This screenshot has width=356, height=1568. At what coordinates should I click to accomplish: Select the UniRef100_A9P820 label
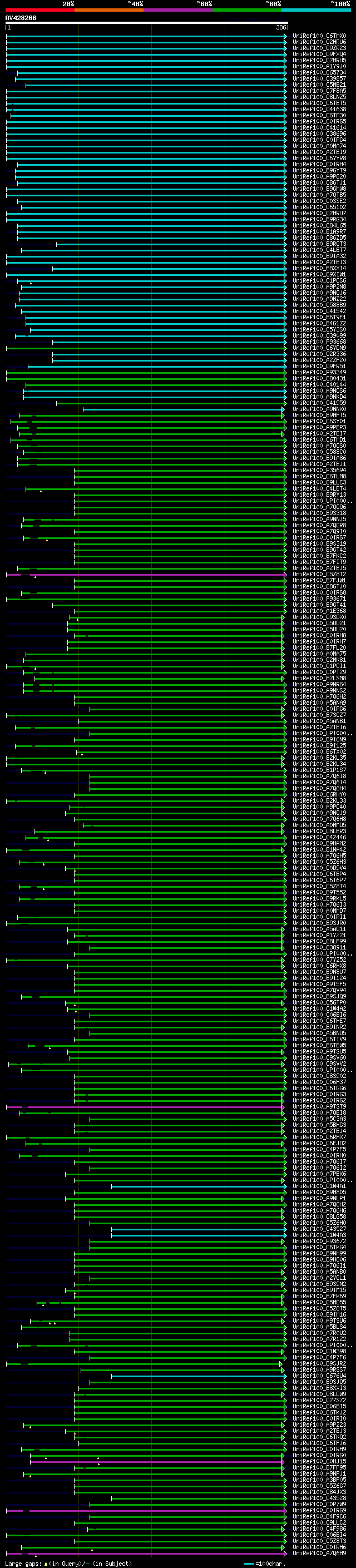319,177
